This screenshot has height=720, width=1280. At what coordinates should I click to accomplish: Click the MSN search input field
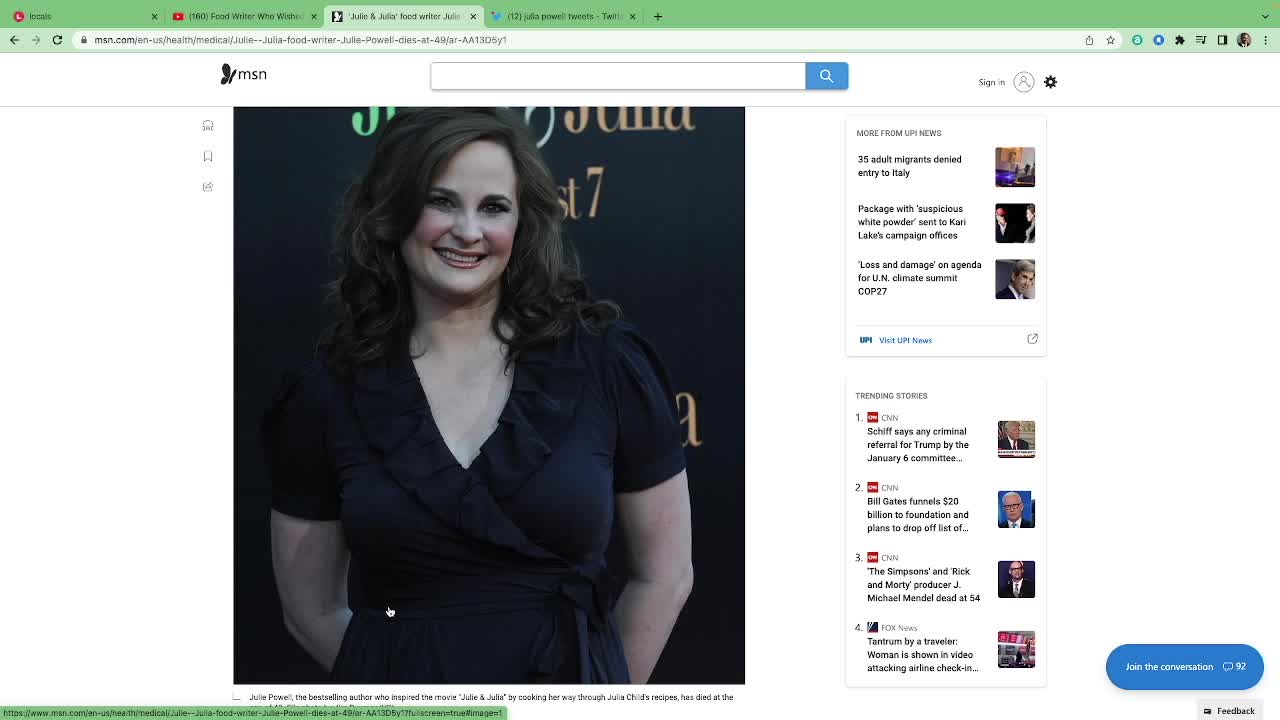coord(618,76)
